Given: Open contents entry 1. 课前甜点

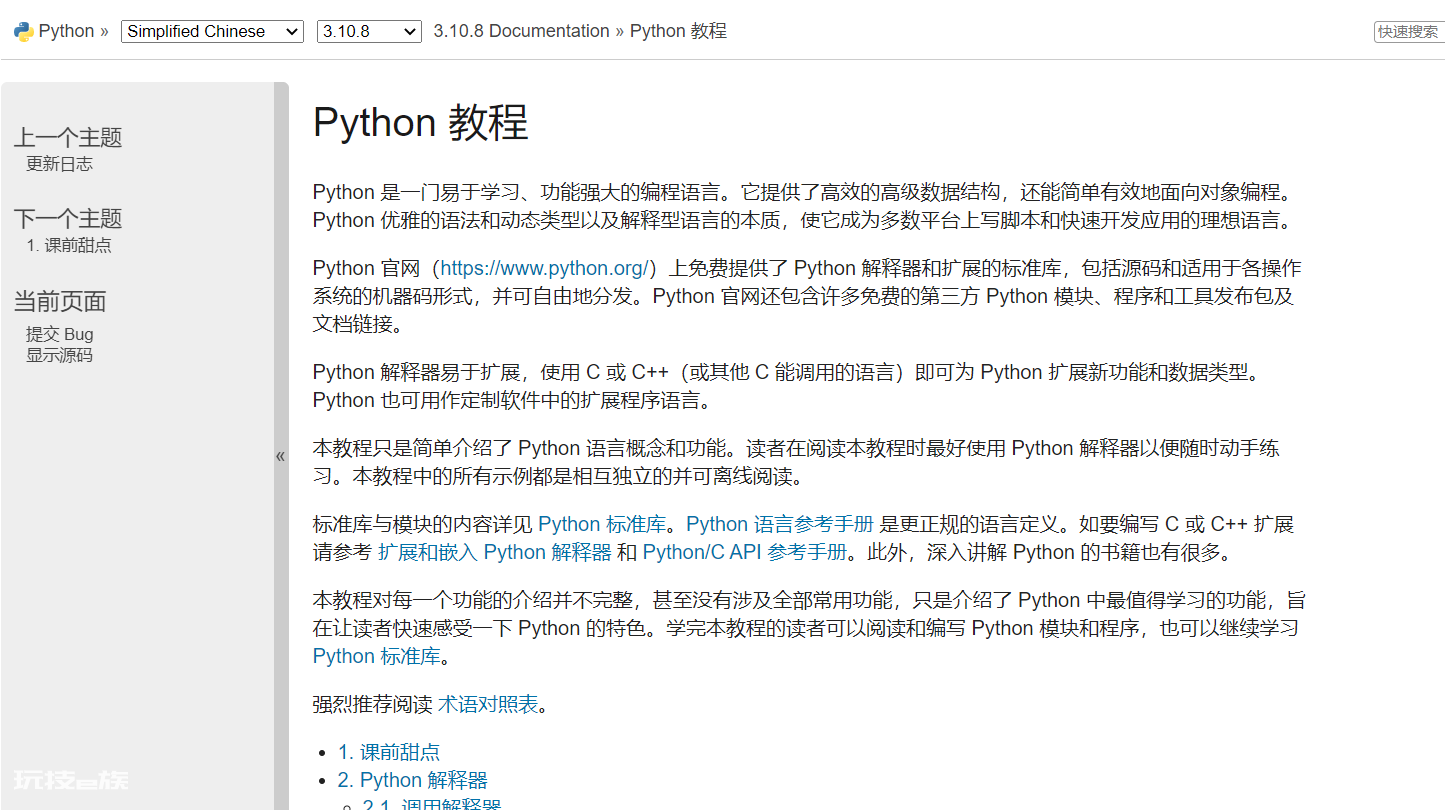Looking at the screenshot, I should [389, 752].
